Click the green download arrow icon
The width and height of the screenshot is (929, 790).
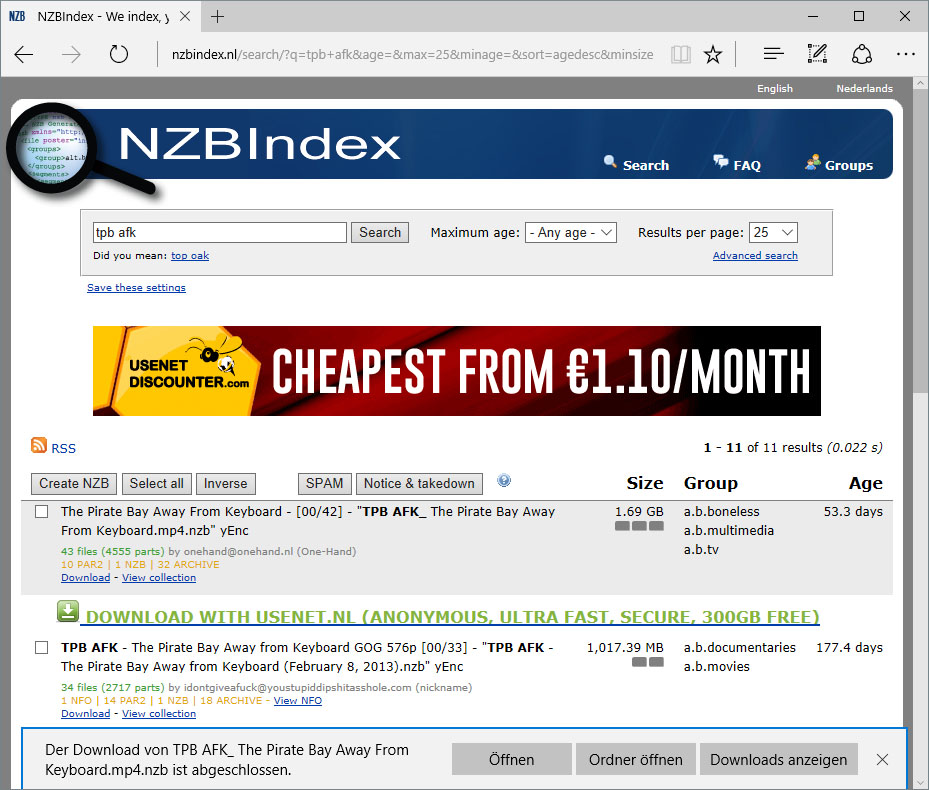68,611
